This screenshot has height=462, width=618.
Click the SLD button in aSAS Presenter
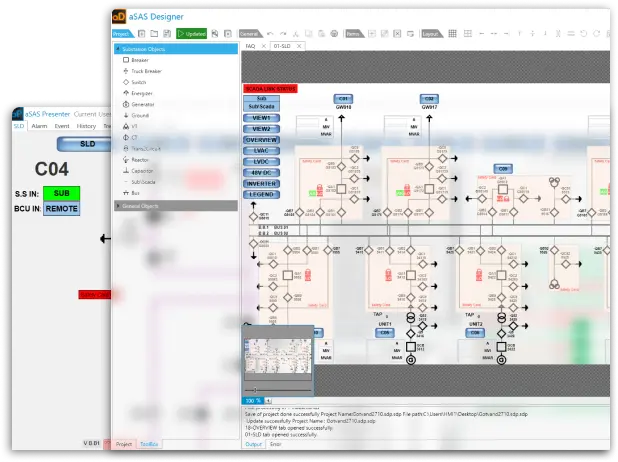[84, 144]
